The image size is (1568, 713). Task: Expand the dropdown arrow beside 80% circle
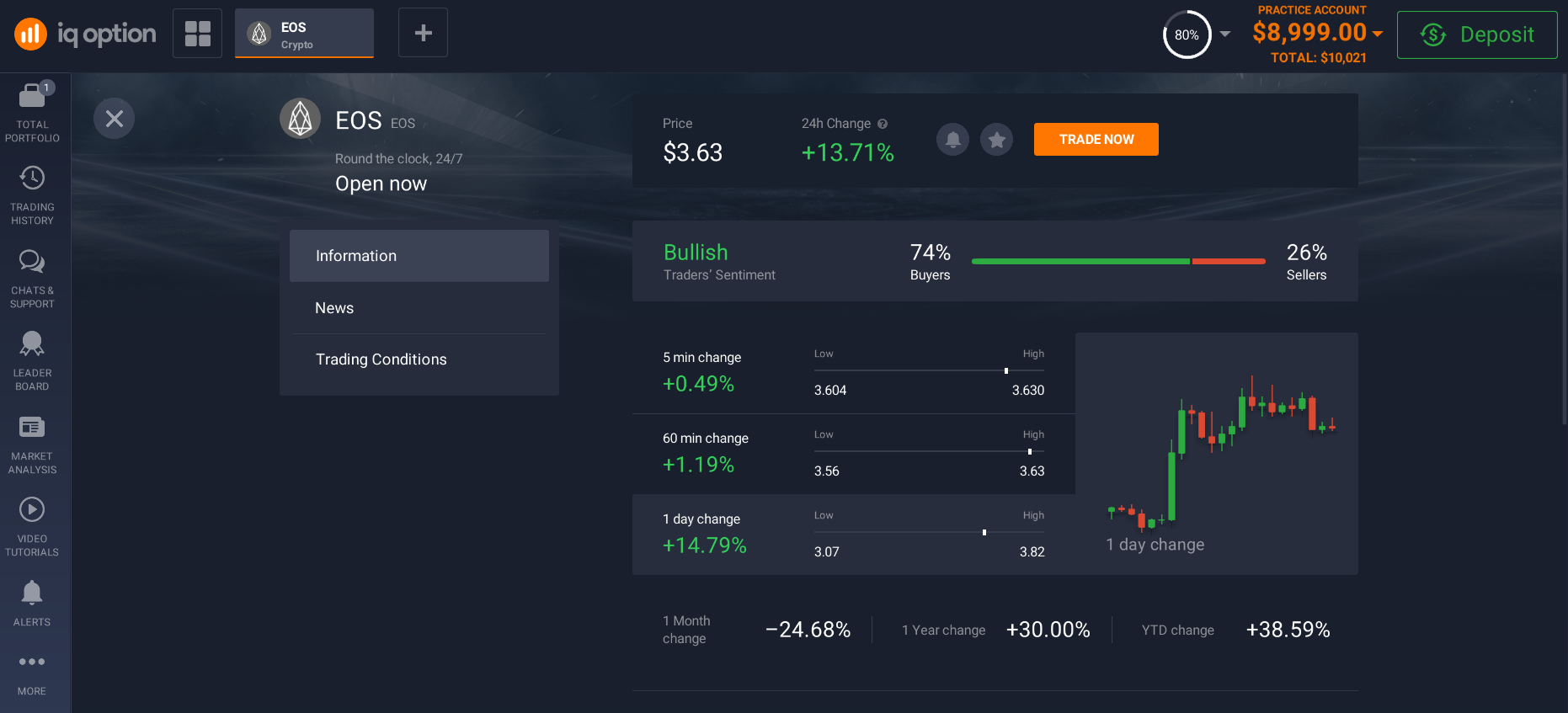coord(1225,35)
